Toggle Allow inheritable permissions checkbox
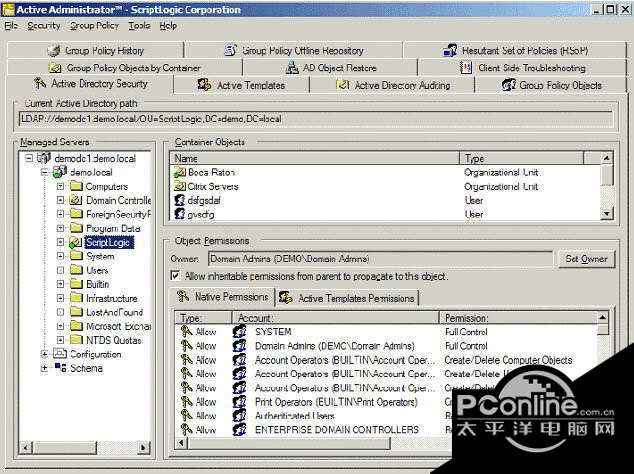Image resolution: width=634 pixels, height=474 pixels. pos(176,276)
